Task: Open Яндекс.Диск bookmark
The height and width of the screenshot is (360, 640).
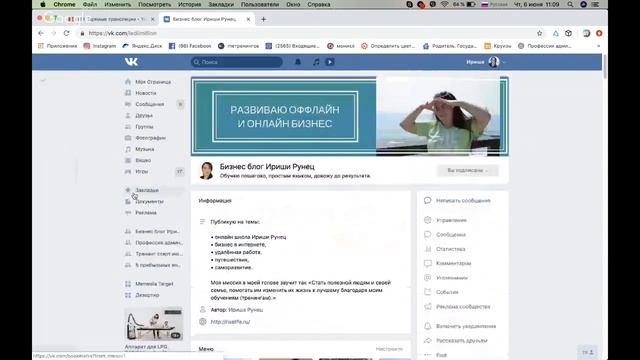Action: (x=142, y=46)
